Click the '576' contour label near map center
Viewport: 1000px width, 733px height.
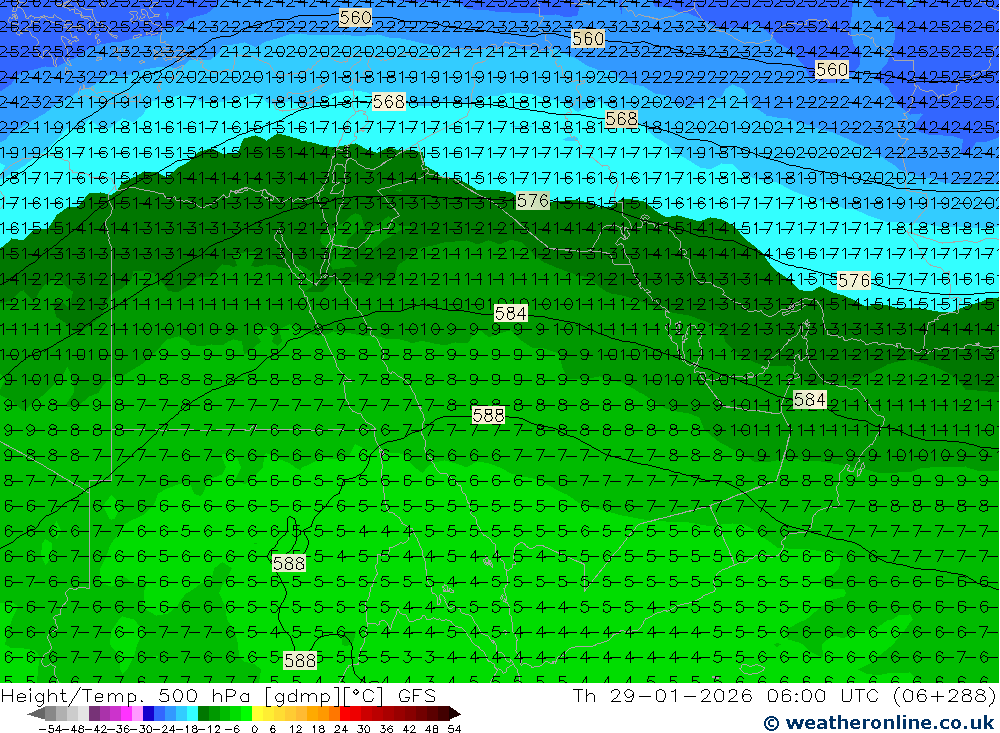tap(533, 201)
